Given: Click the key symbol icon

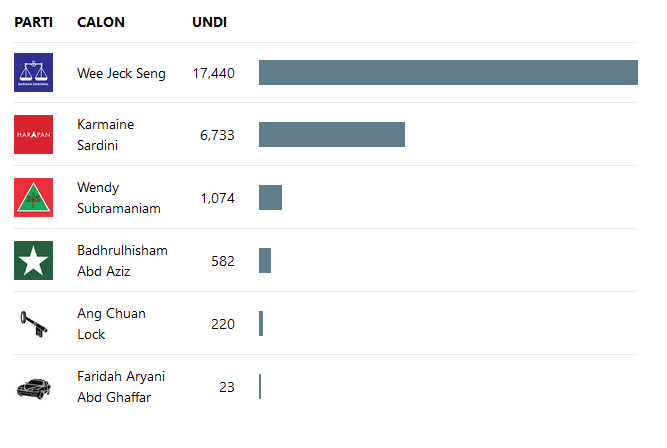Looking at the screenshot, I should 33,324.
